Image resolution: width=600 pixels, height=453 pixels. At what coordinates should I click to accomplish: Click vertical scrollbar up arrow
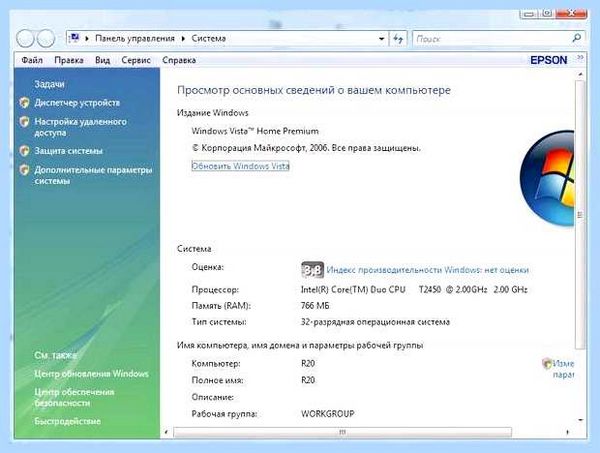(x=580, y=74)
